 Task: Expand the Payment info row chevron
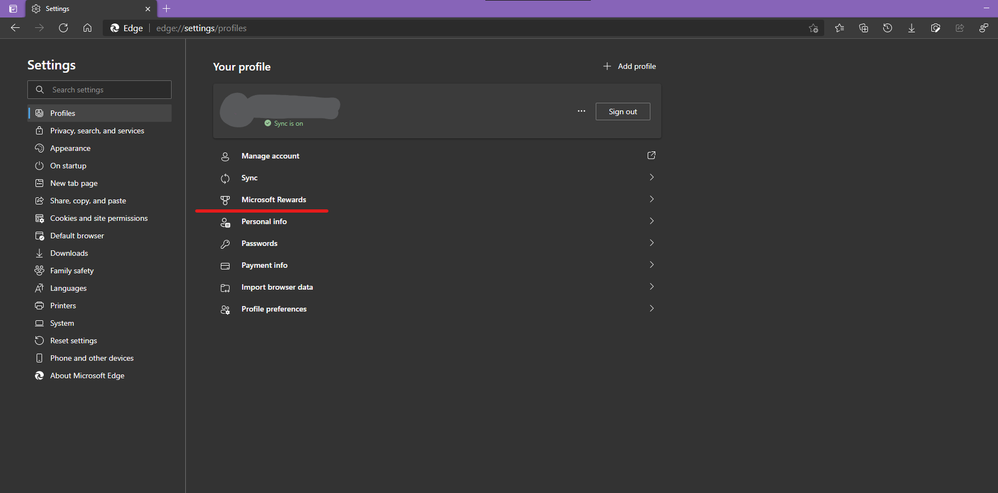pyautogui.click(x=651, y=265)
